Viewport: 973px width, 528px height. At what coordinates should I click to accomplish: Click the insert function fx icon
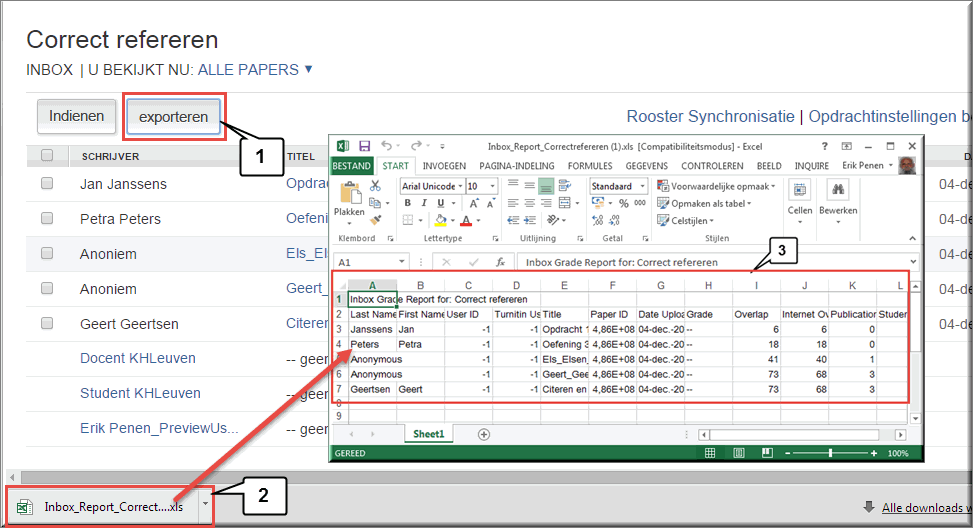point(500,262)
